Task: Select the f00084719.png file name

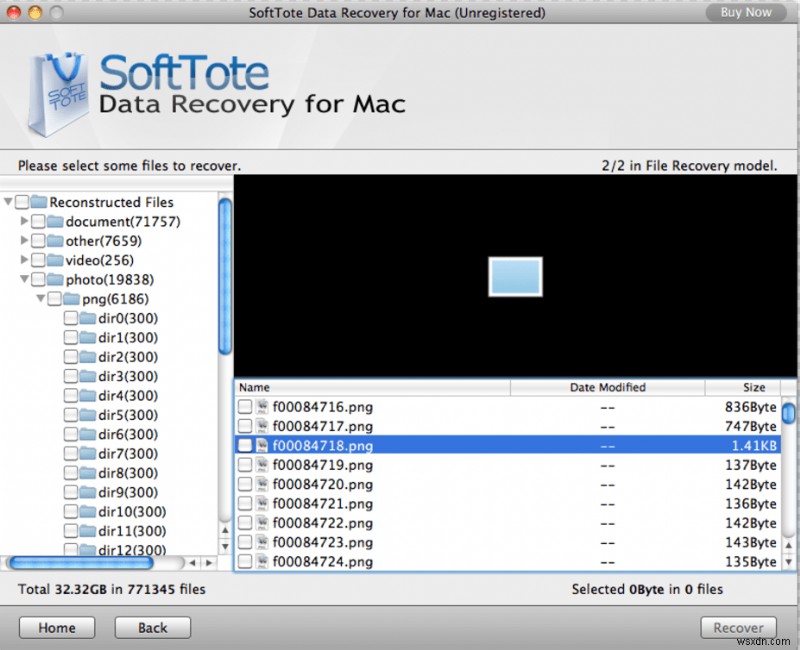Action: click(322, 465)
